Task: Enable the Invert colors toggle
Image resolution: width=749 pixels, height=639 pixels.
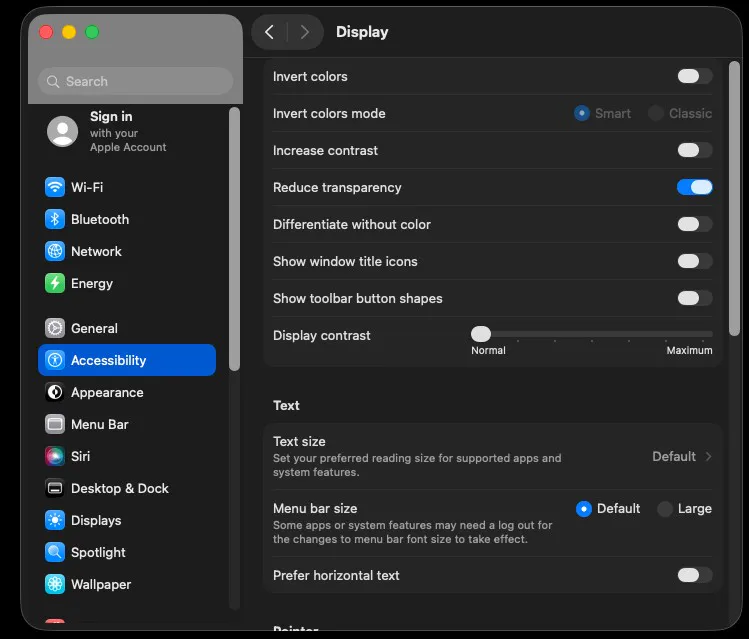Action: (x=694, y=76)
